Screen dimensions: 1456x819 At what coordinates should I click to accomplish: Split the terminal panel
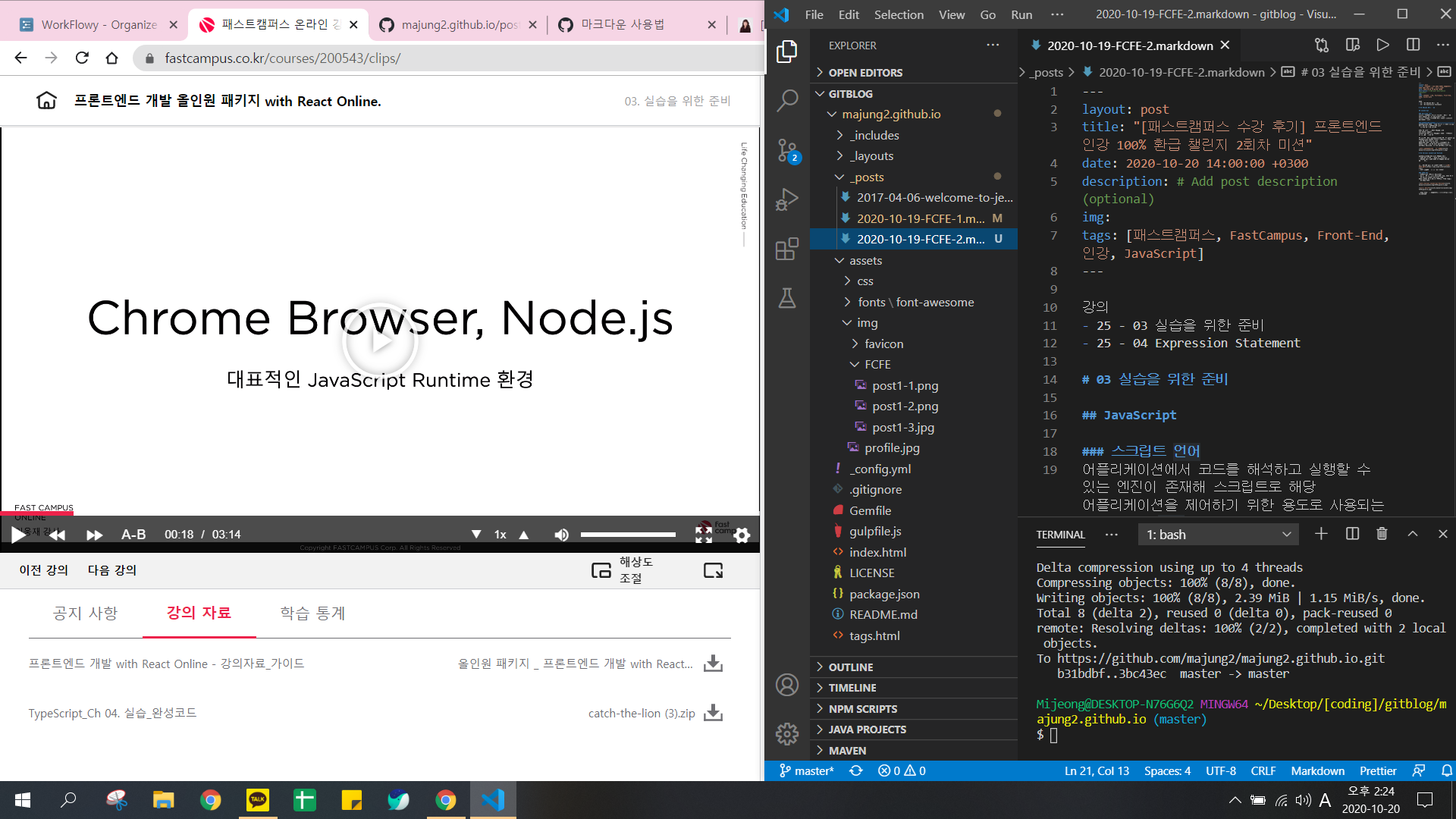tap(1352, 534)
